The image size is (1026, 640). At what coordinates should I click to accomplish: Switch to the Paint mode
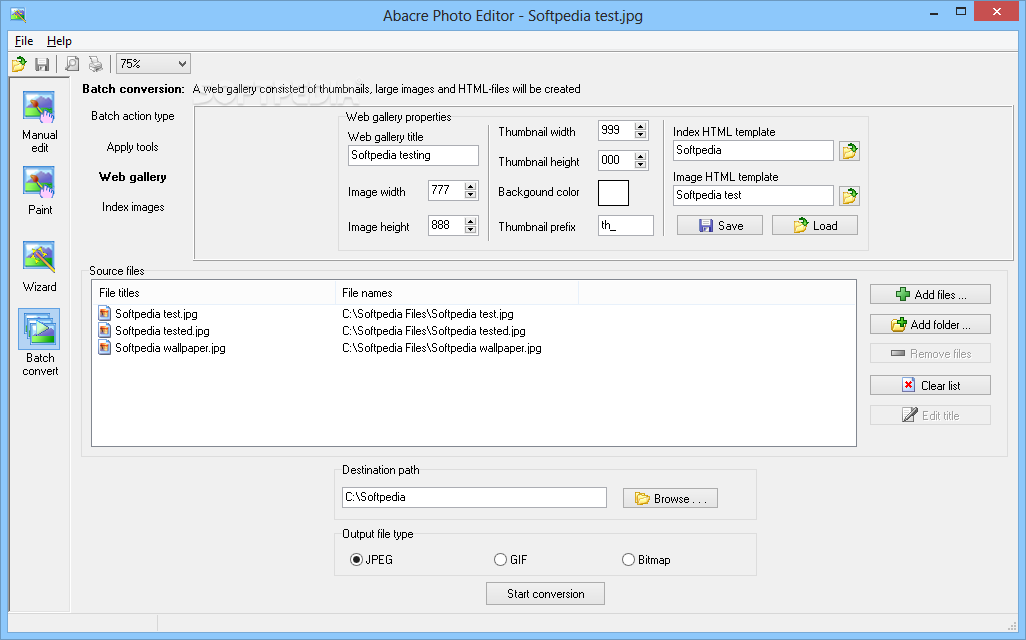tap(39, 190)
